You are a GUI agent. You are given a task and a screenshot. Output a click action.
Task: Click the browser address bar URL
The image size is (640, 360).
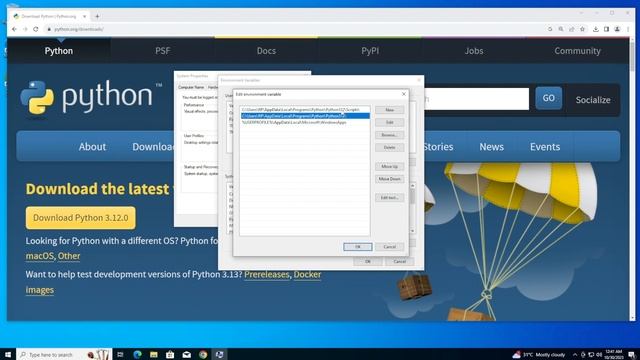[x=79, y=29]
